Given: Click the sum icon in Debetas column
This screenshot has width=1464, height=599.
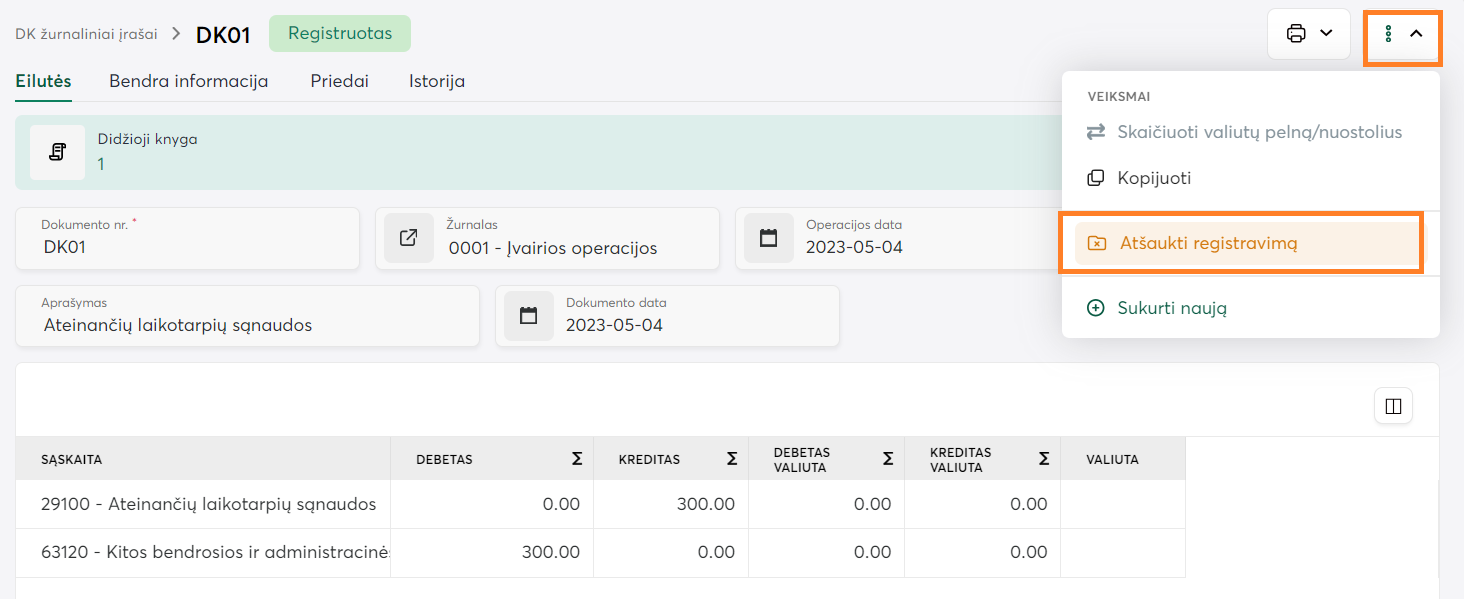Looking at the screenshot, I should tap(576, 459).
